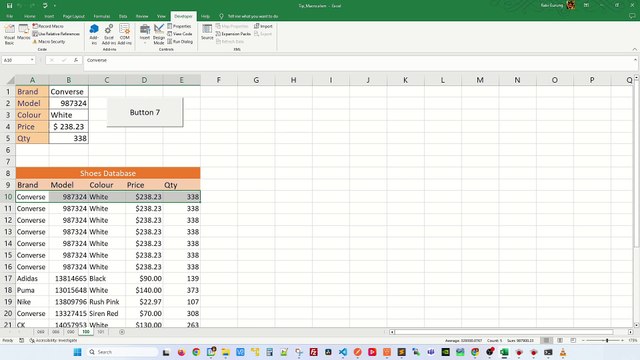Select cell with Siren Red

coord(107,313)
